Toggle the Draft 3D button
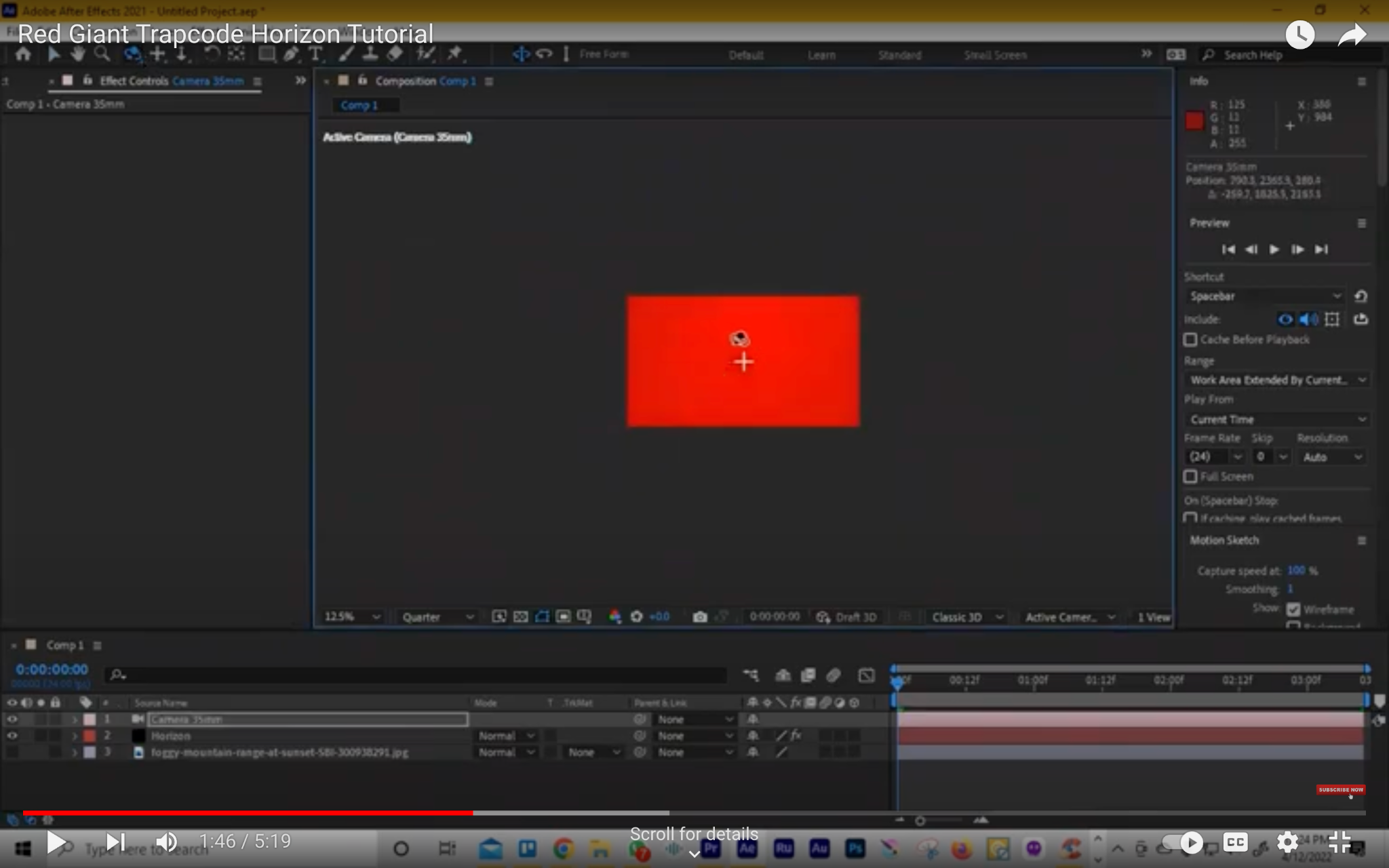This screenshot has width=1389, height=868. point(846,616)
